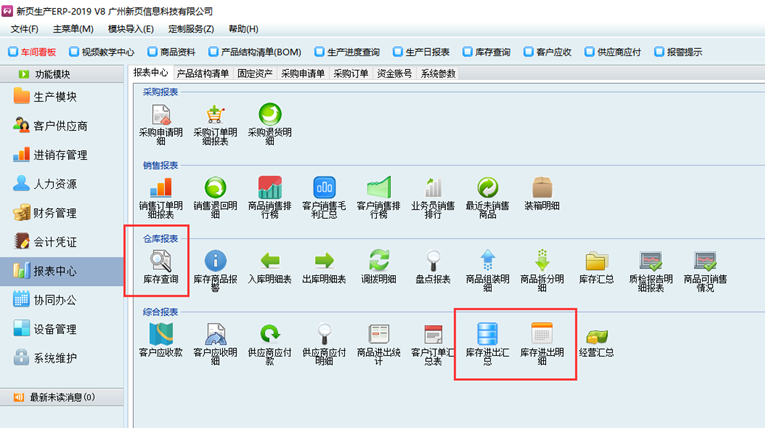Open the 库存查询 warehouse report icon
This screenshot has width=765, height=428.
tap(160, 262)
